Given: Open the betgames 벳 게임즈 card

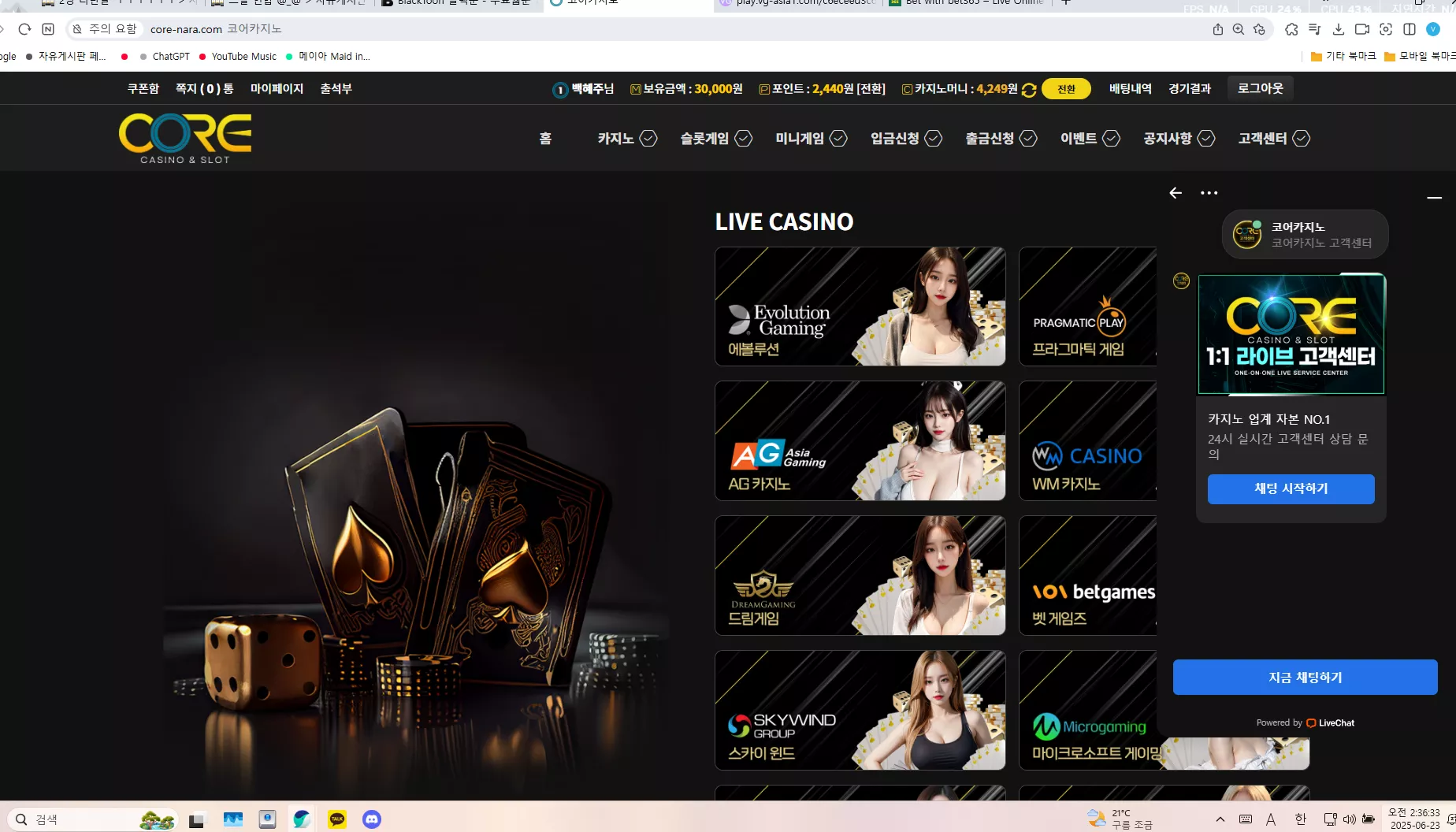Looking at the screenshot, I should 1087,576.
